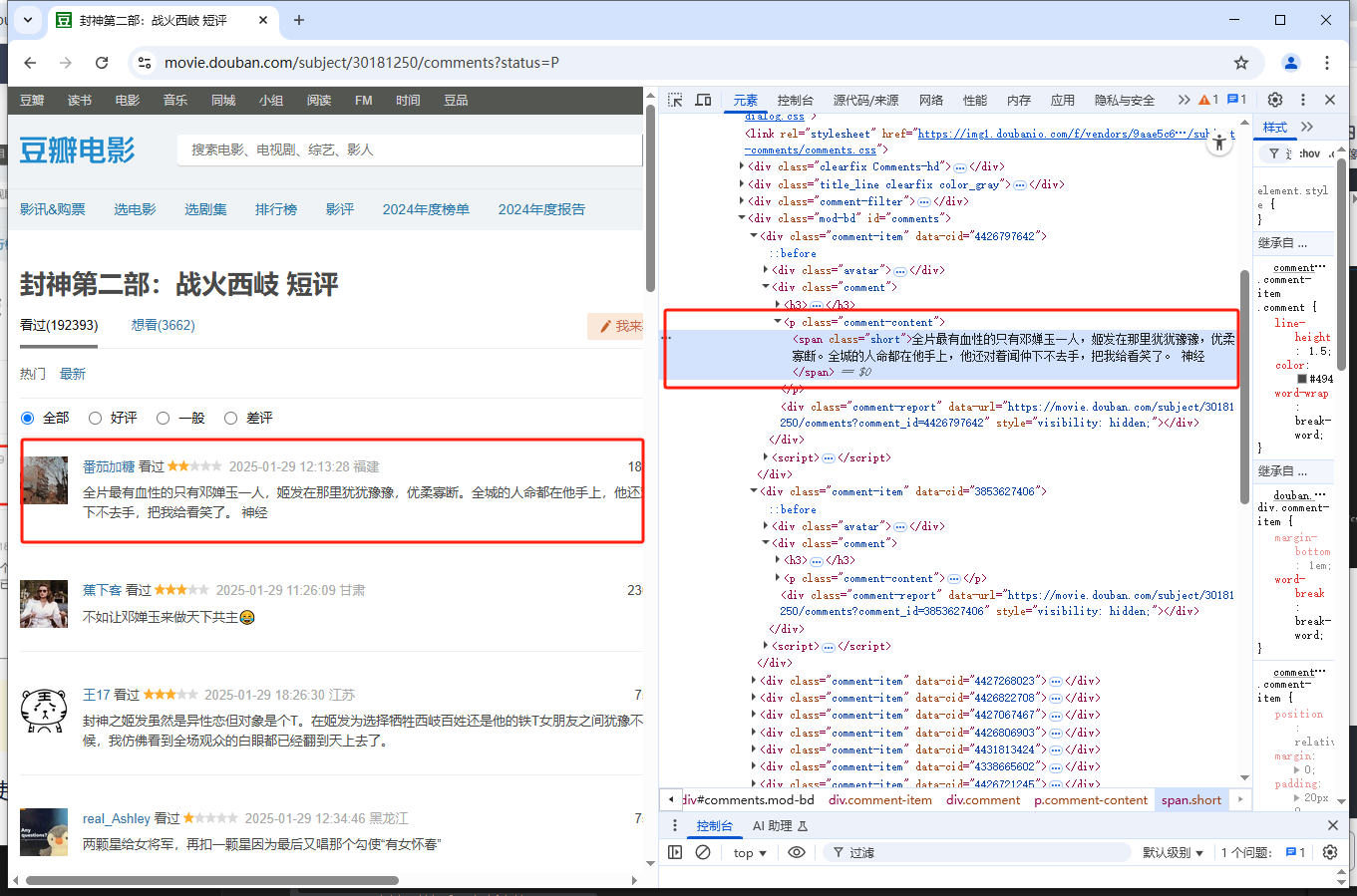The image size is (1357, 896).
Task: Toggle the :hov element state button
Action: pos(1310,153)
